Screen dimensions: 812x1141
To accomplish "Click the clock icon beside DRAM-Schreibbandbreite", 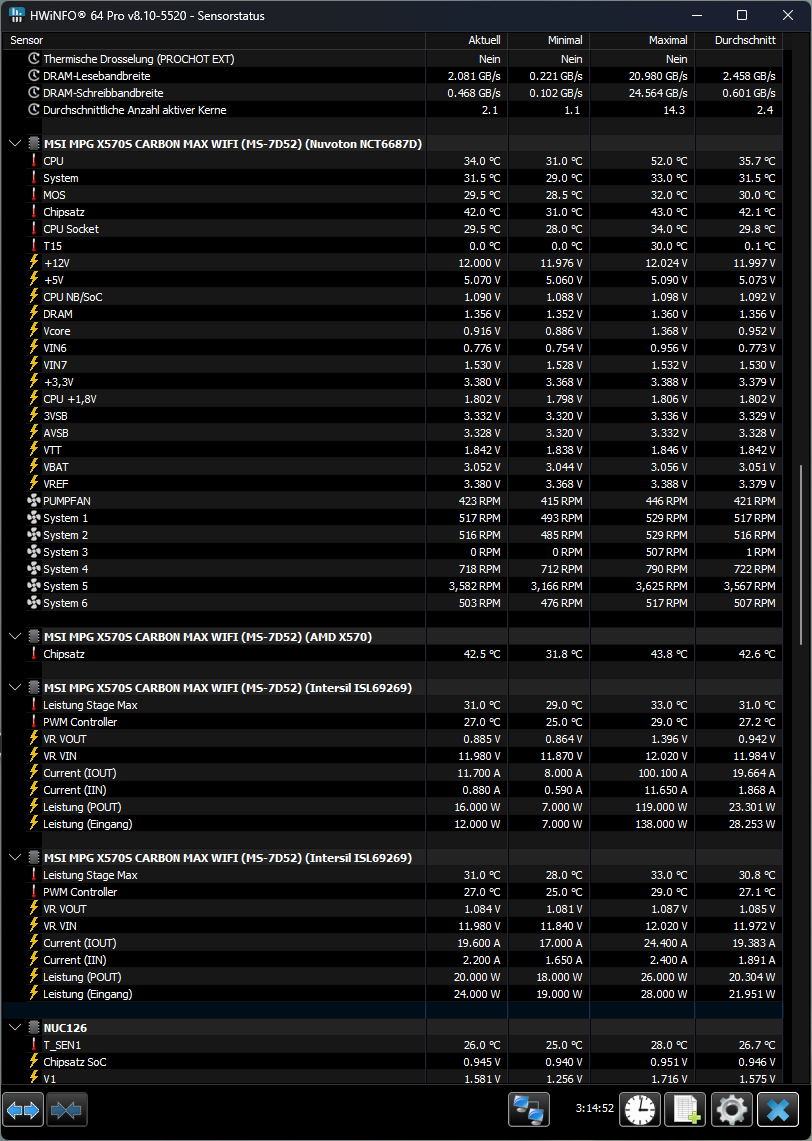I will pyautogui.click(x=33, y=93).
